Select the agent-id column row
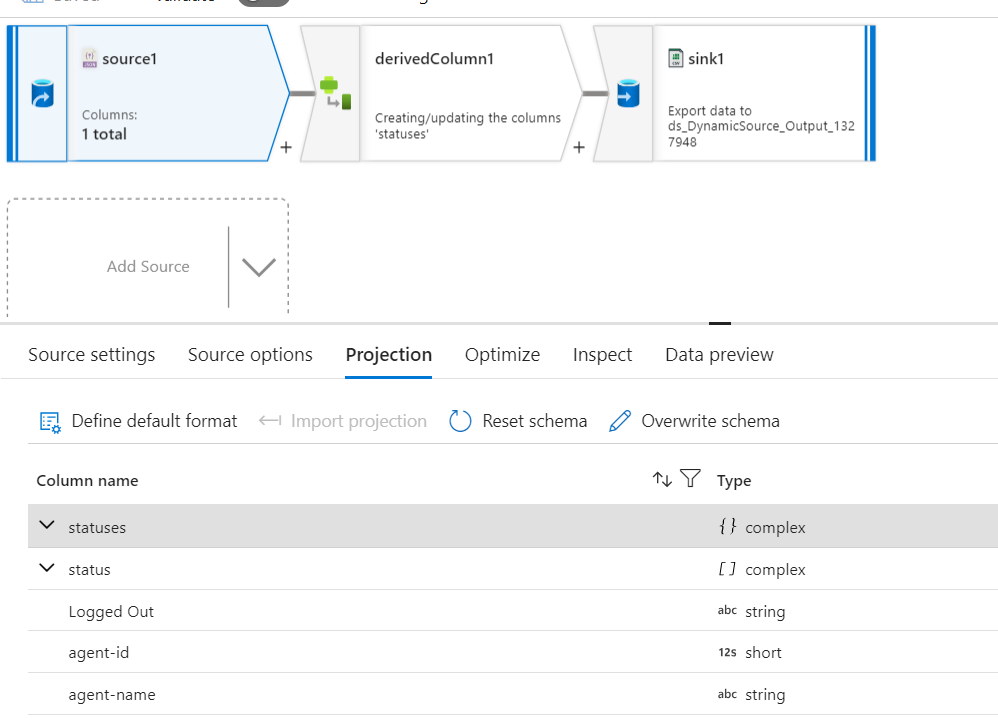Screen dimensions: 998x720 point(99,653)
